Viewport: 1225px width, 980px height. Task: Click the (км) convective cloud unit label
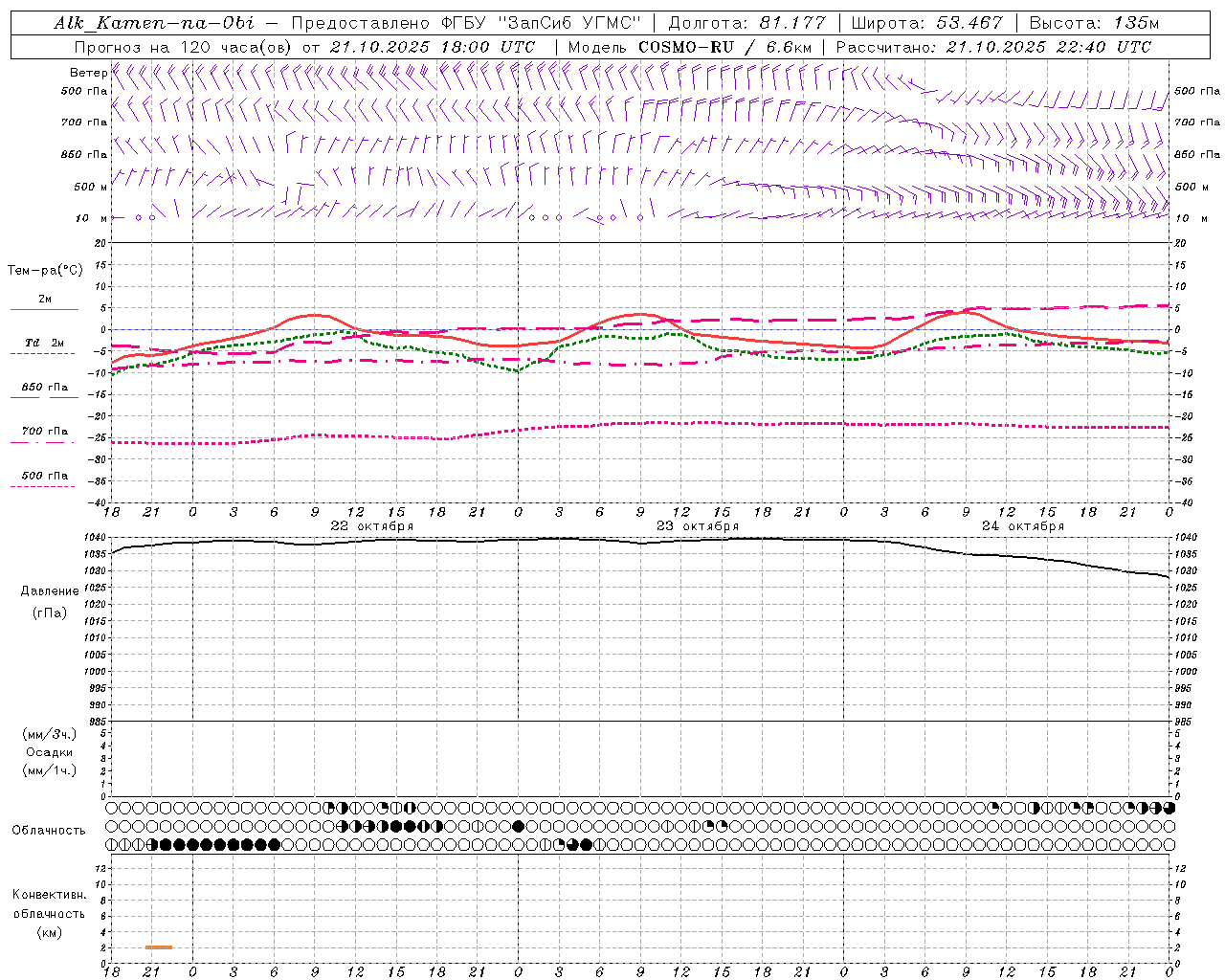click(49, 933)
